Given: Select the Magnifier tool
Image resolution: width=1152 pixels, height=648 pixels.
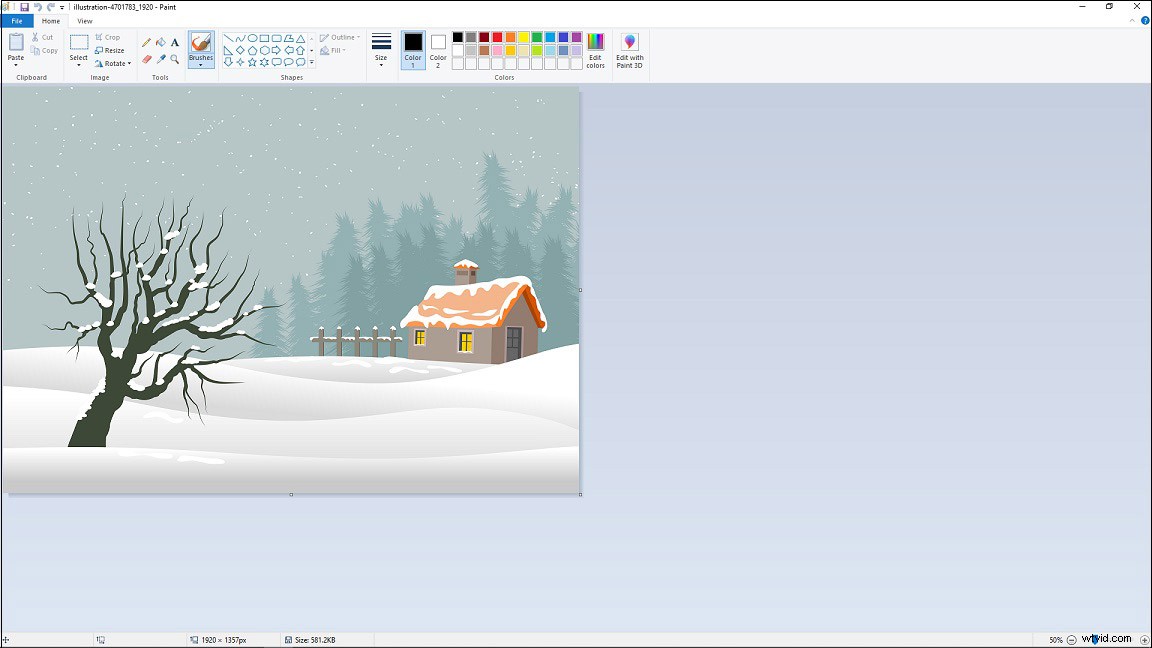Looking at the screenshot, I should [175, 59].
